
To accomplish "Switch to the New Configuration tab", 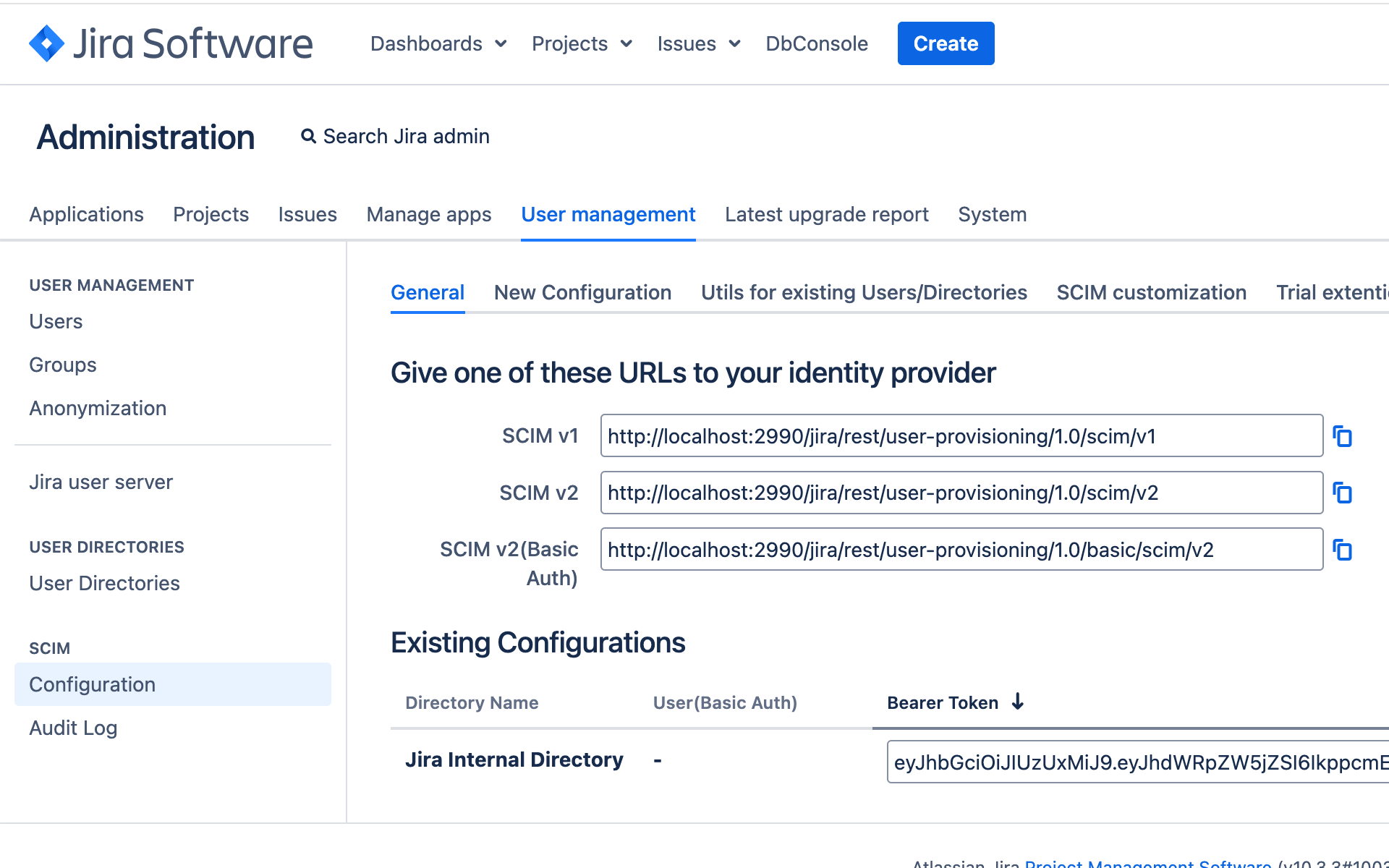I will point(582,292).
